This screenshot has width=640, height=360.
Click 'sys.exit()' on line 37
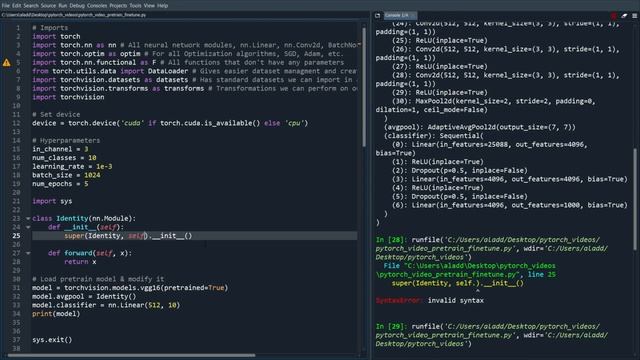pyautogui.click(x=52, y=340)
